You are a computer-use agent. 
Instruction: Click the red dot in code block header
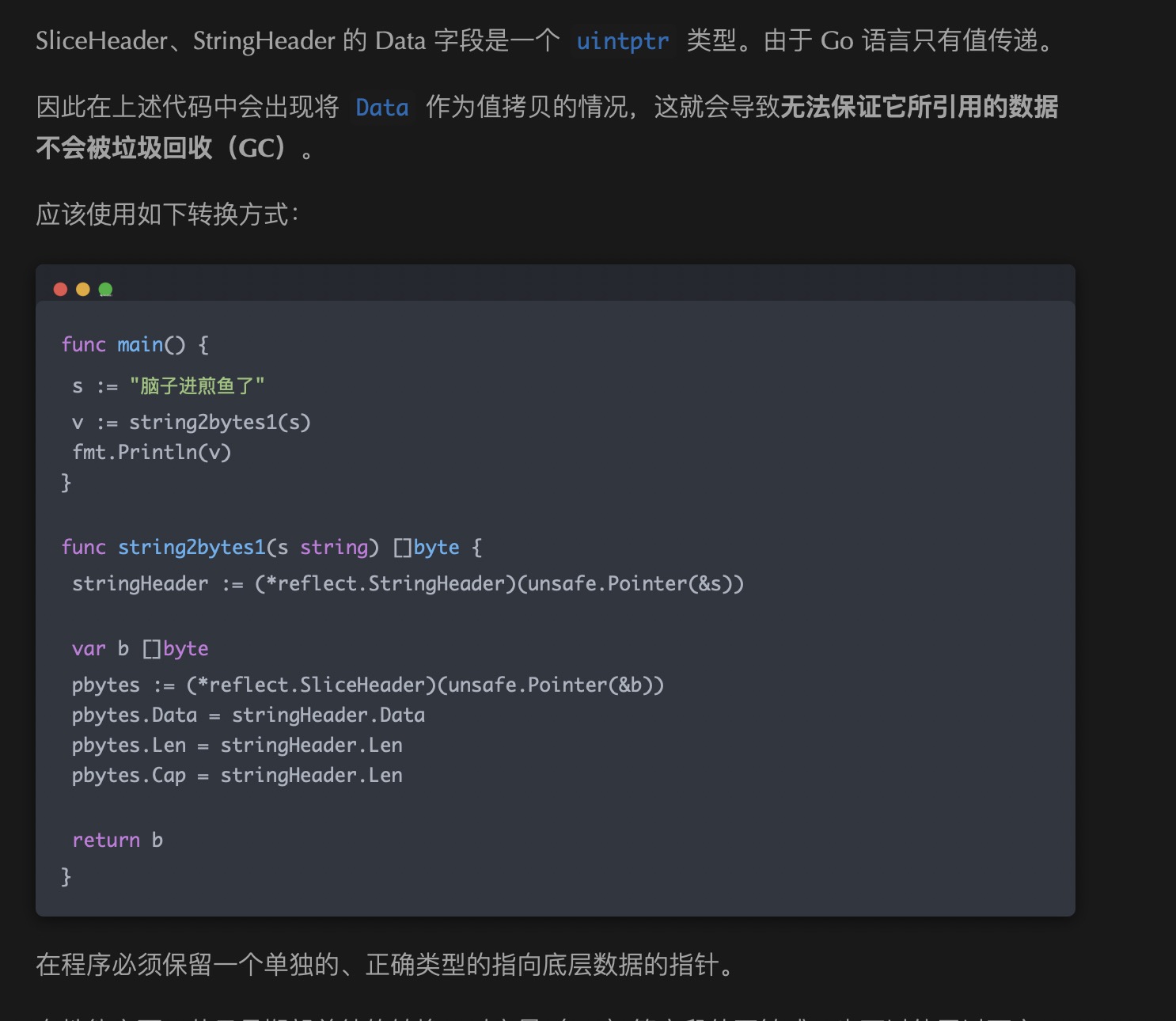pos(60,290)
